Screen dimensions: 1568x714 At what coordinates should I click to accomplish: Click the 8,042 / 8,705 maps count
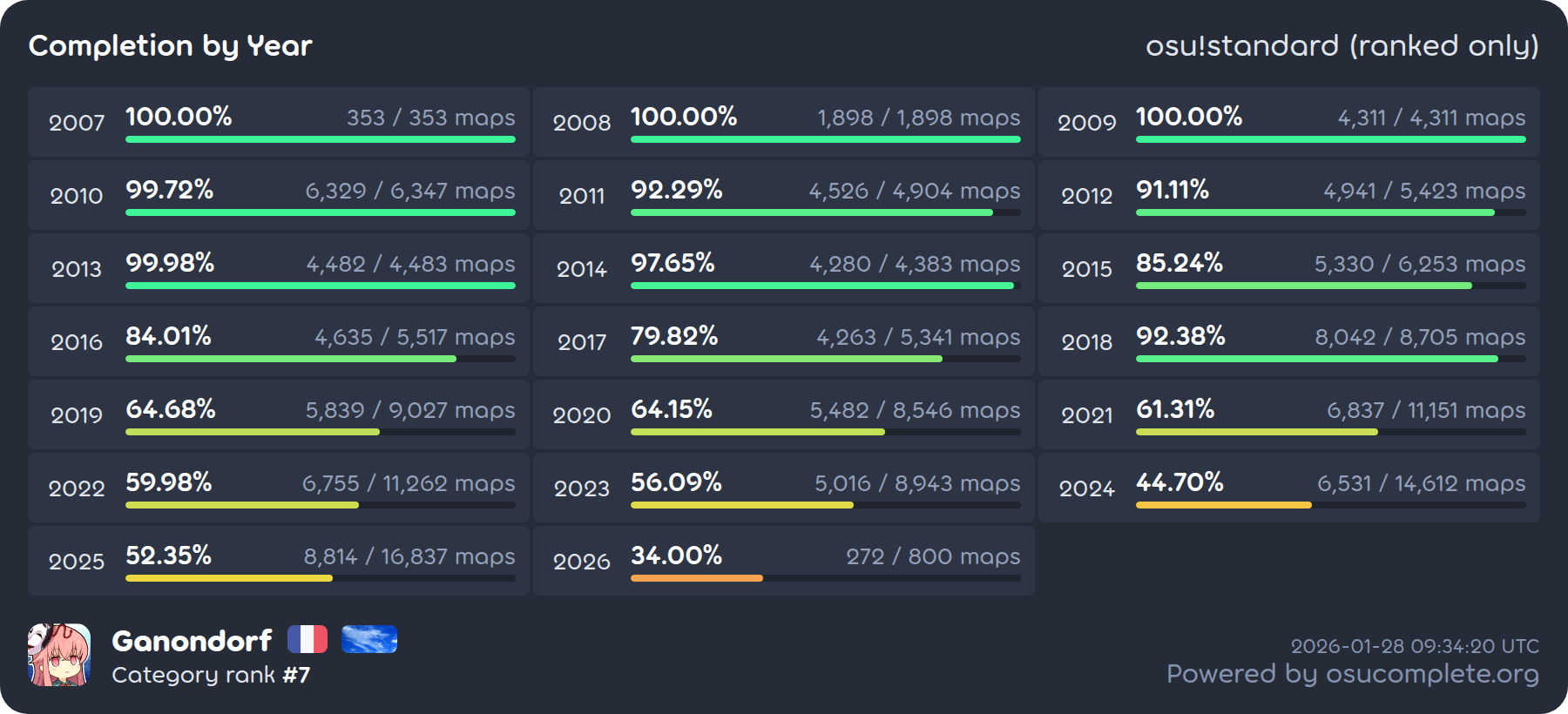(x=1420, y=337)
